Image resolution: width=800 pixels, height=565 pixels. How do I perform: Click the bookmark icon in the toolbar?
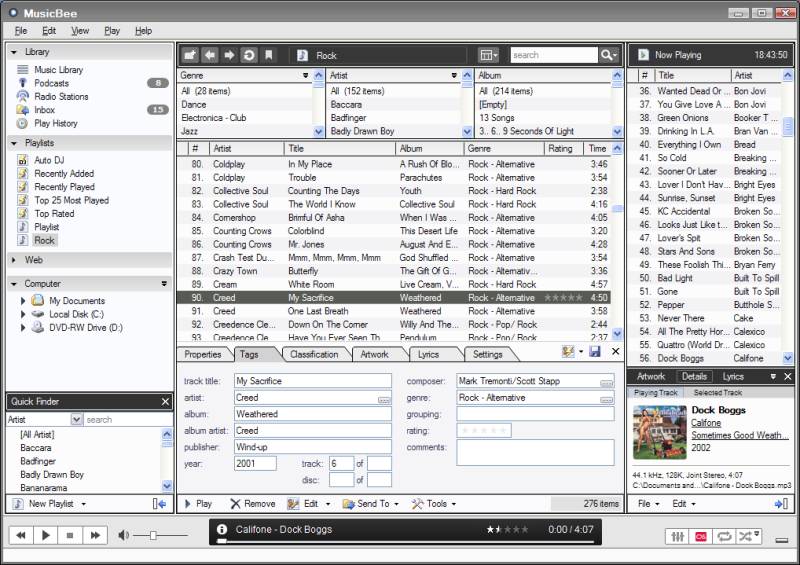coord(269,55)
